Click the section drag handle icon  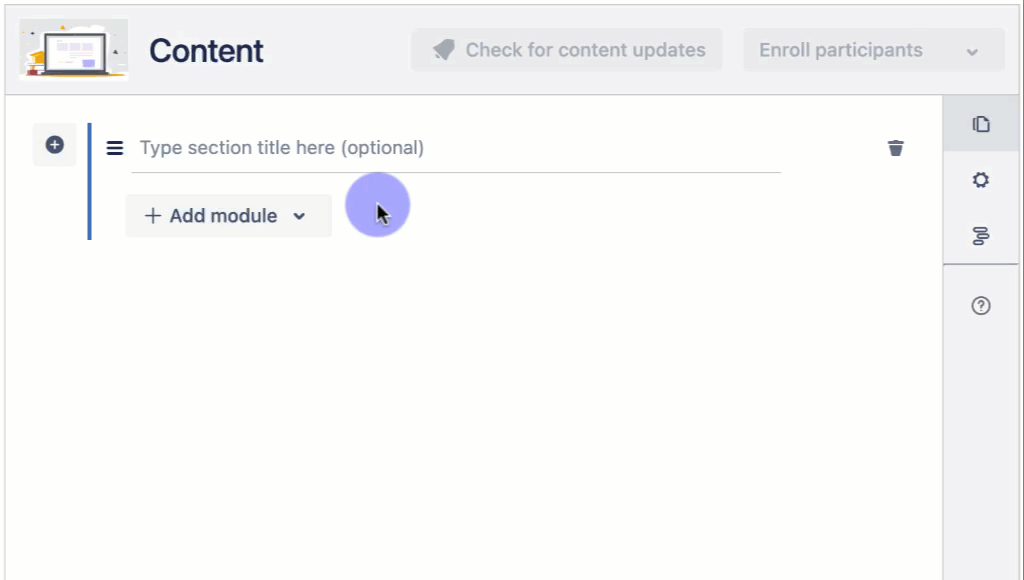click(x=114, y=147)
